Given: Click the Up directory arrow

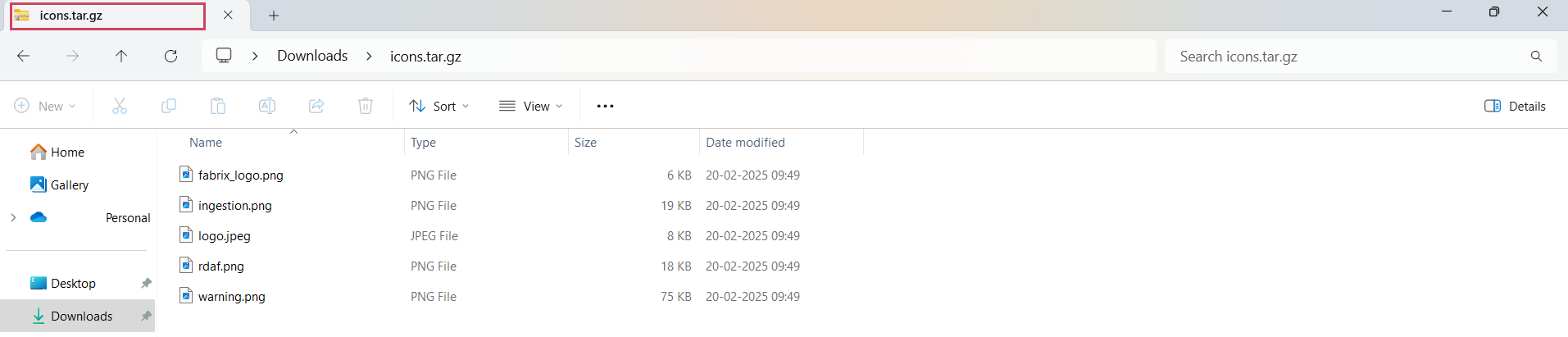Looking at the screenshot, I should [x=121, y=56].
